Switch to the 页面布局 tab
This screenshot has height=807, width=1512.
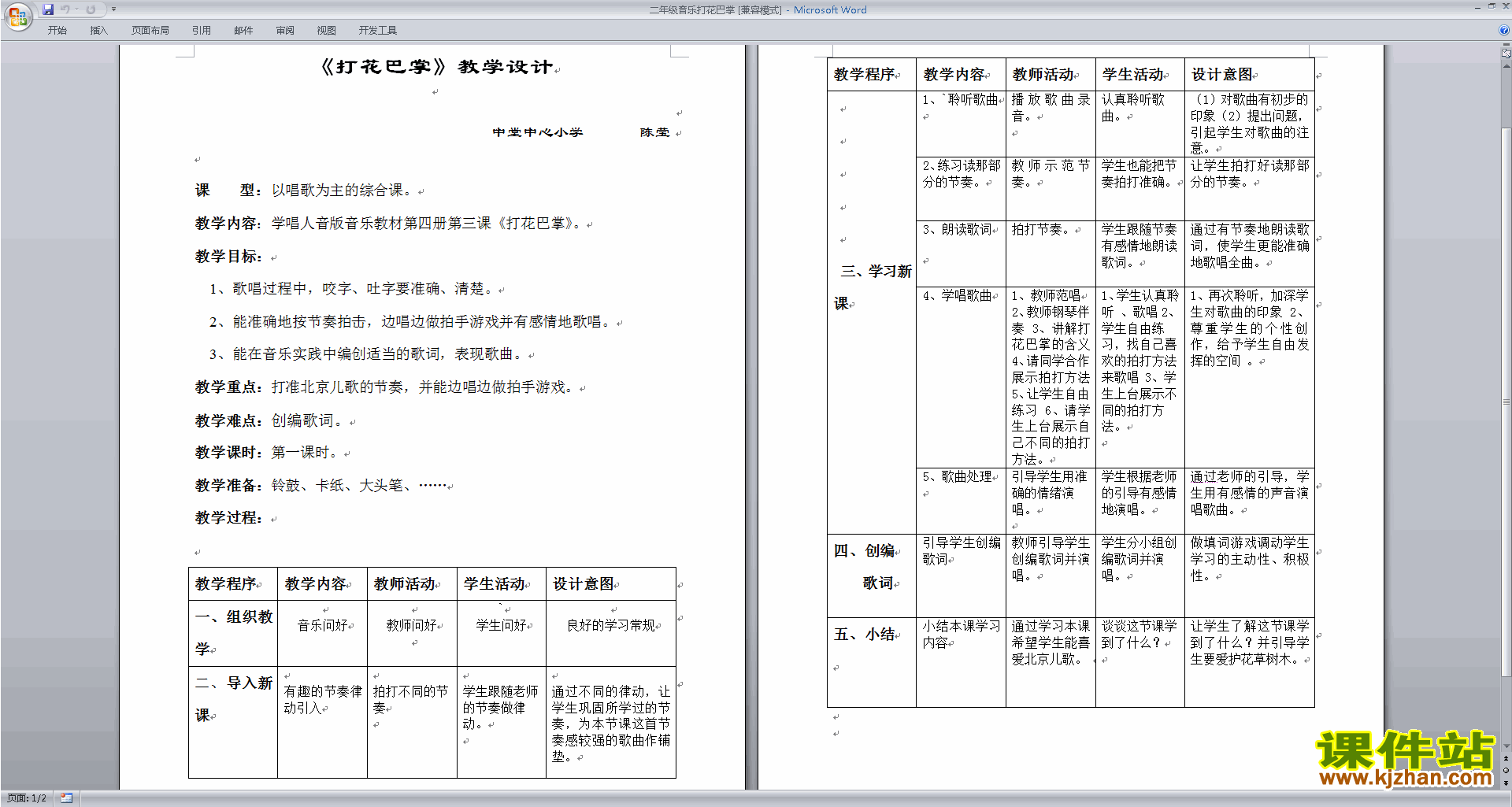(150, 31)
